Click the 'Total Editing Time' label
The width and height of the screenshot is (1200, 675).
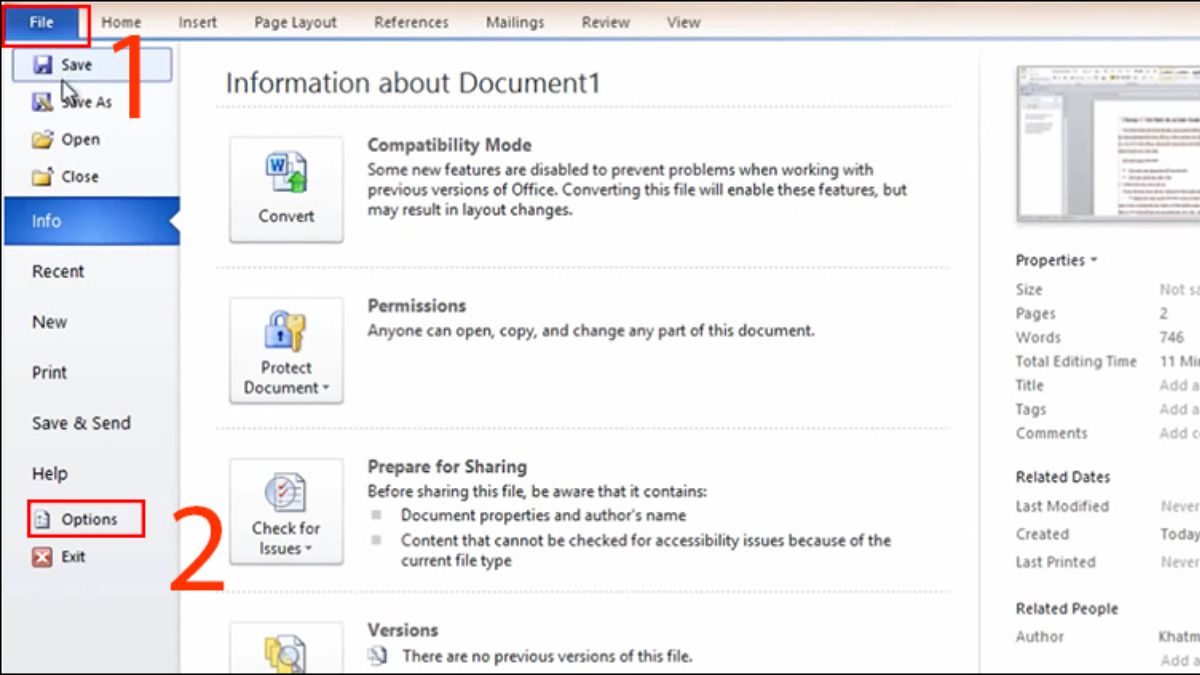tap(1076, 362)
